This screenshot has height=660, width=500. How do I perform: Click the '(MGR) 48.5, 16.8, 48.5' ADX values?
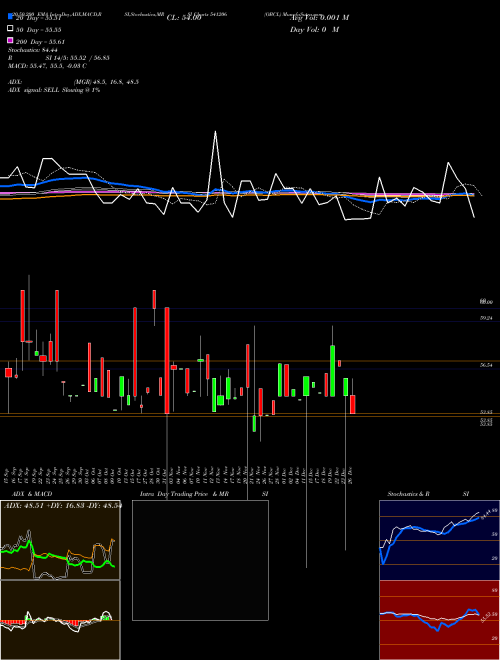106,82
